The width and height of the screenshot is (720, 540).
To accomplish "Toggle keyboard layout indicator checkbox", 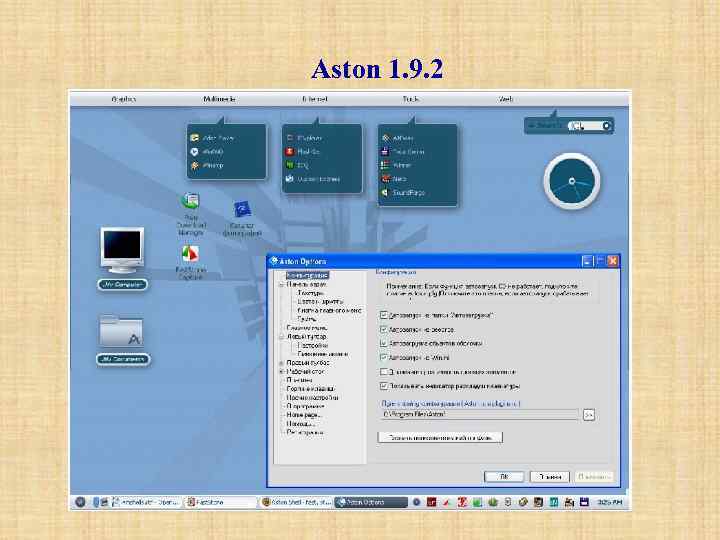I will point(384,386).
